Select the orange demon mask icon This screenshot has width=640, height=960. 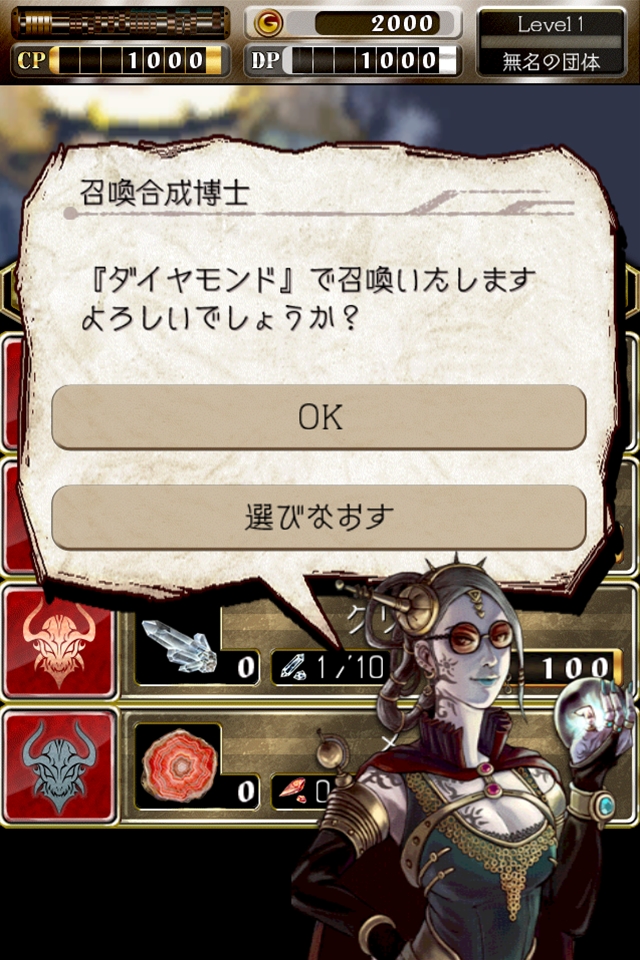pos(59,641)
